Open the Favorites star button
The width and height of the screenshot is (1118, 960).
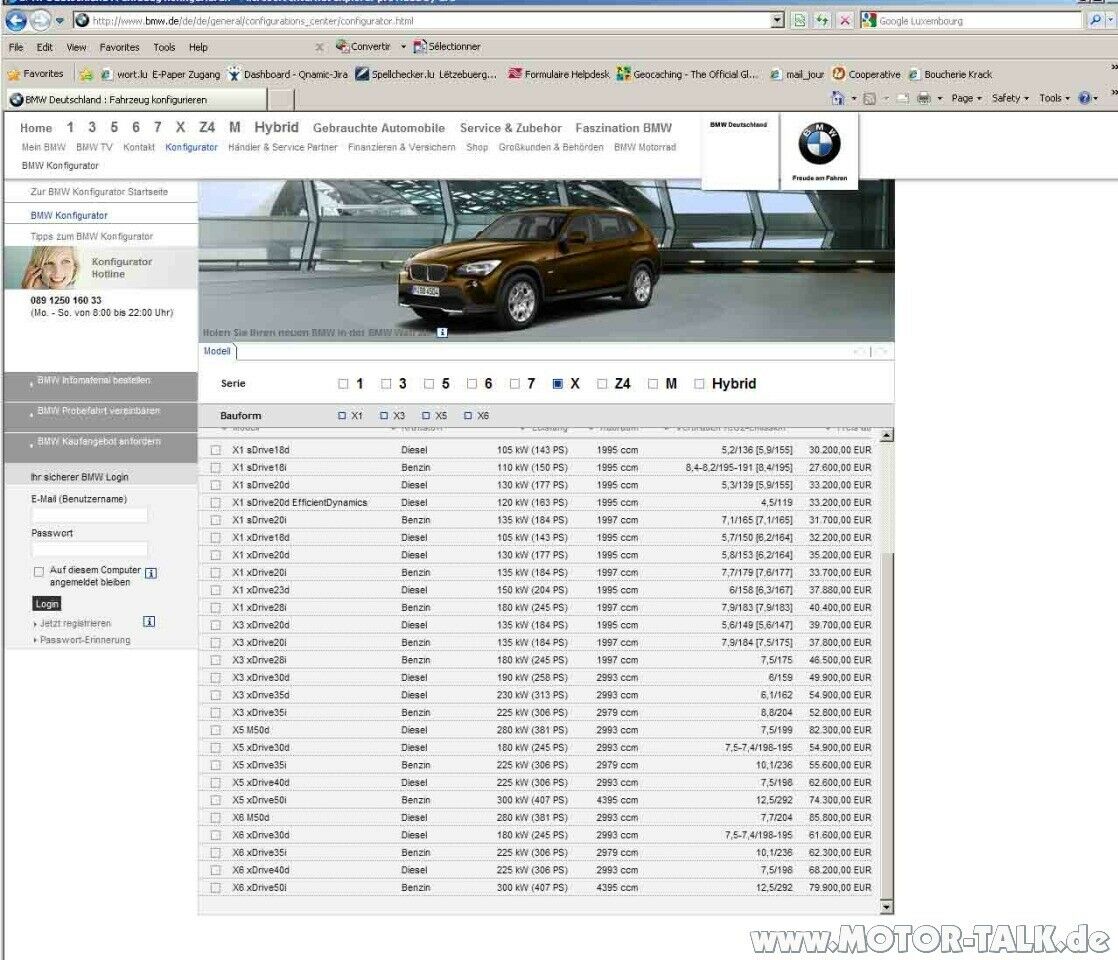[x=35, y=74]
